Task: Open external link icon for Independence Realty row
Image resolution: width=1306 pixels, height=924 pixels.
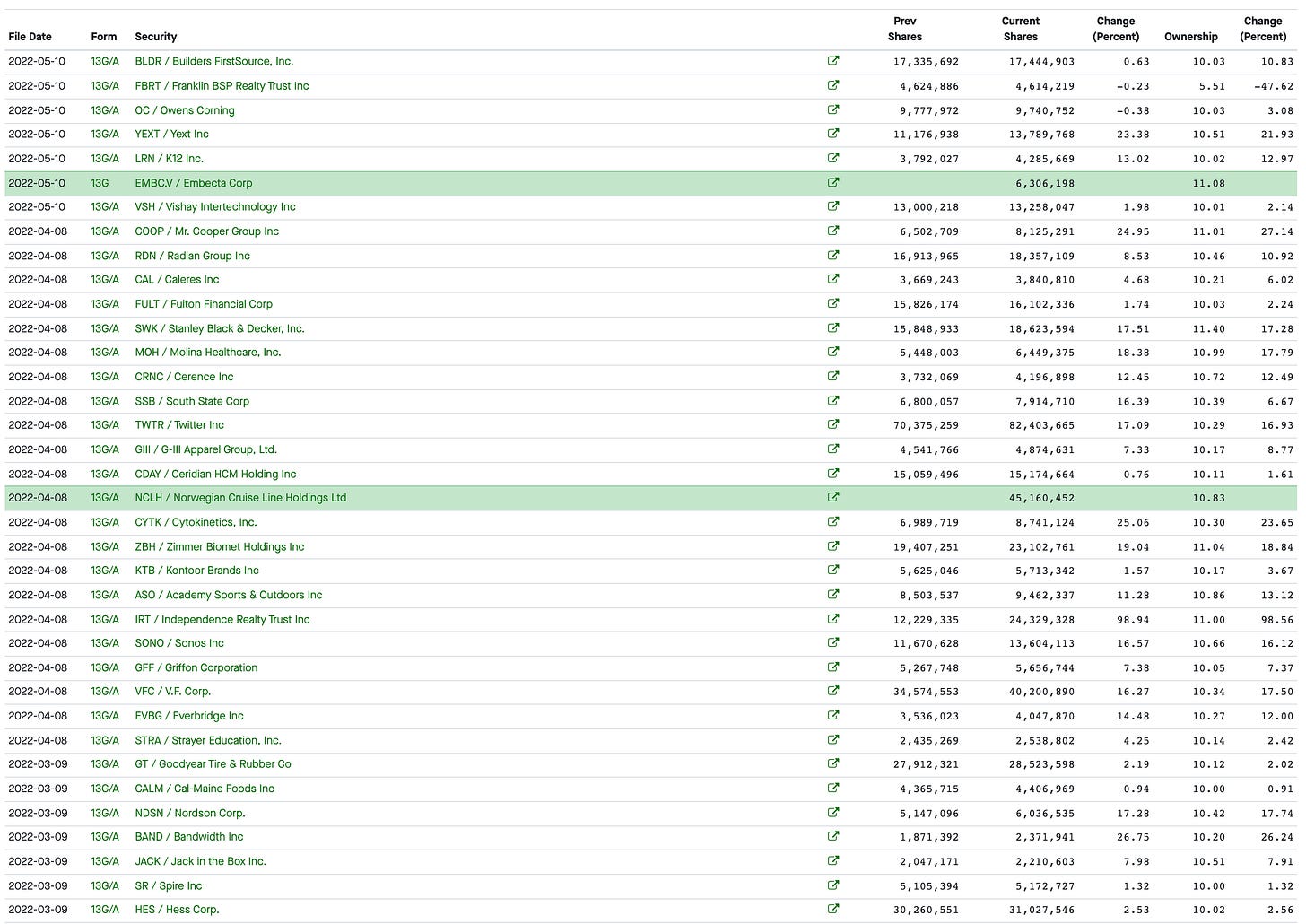Action: click(x=833, y=618)
